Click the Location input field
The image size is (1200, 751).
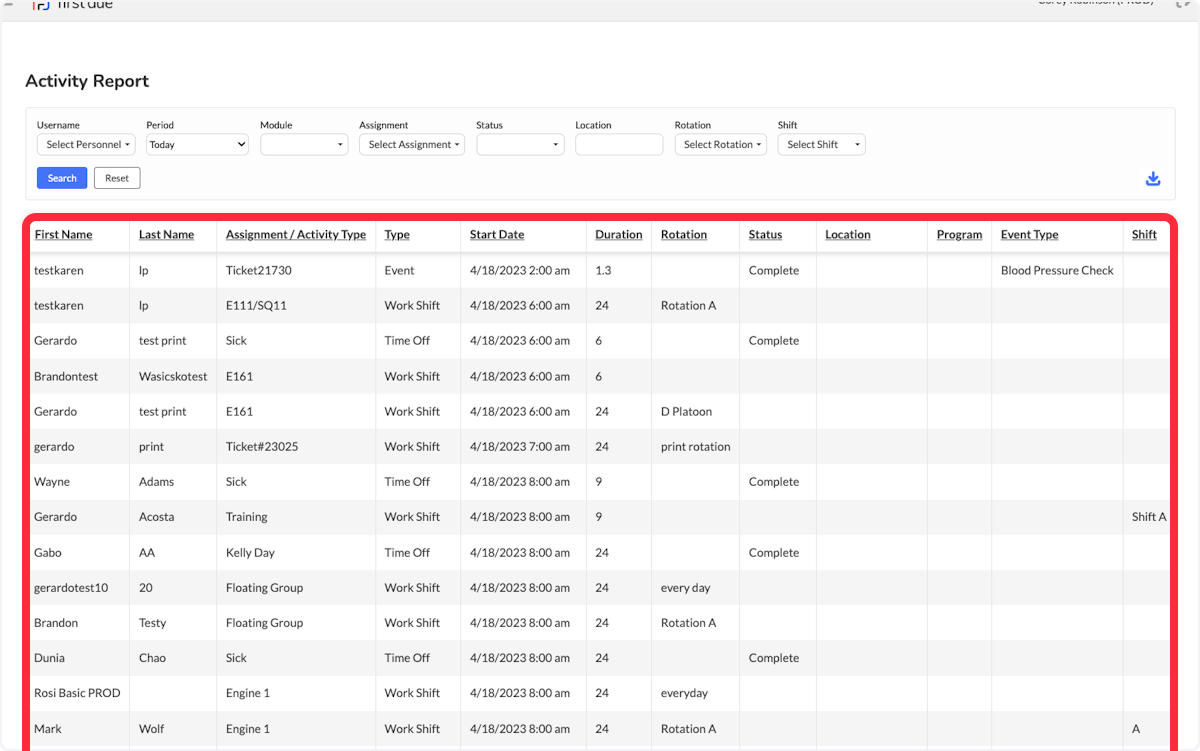pos(619,145)
